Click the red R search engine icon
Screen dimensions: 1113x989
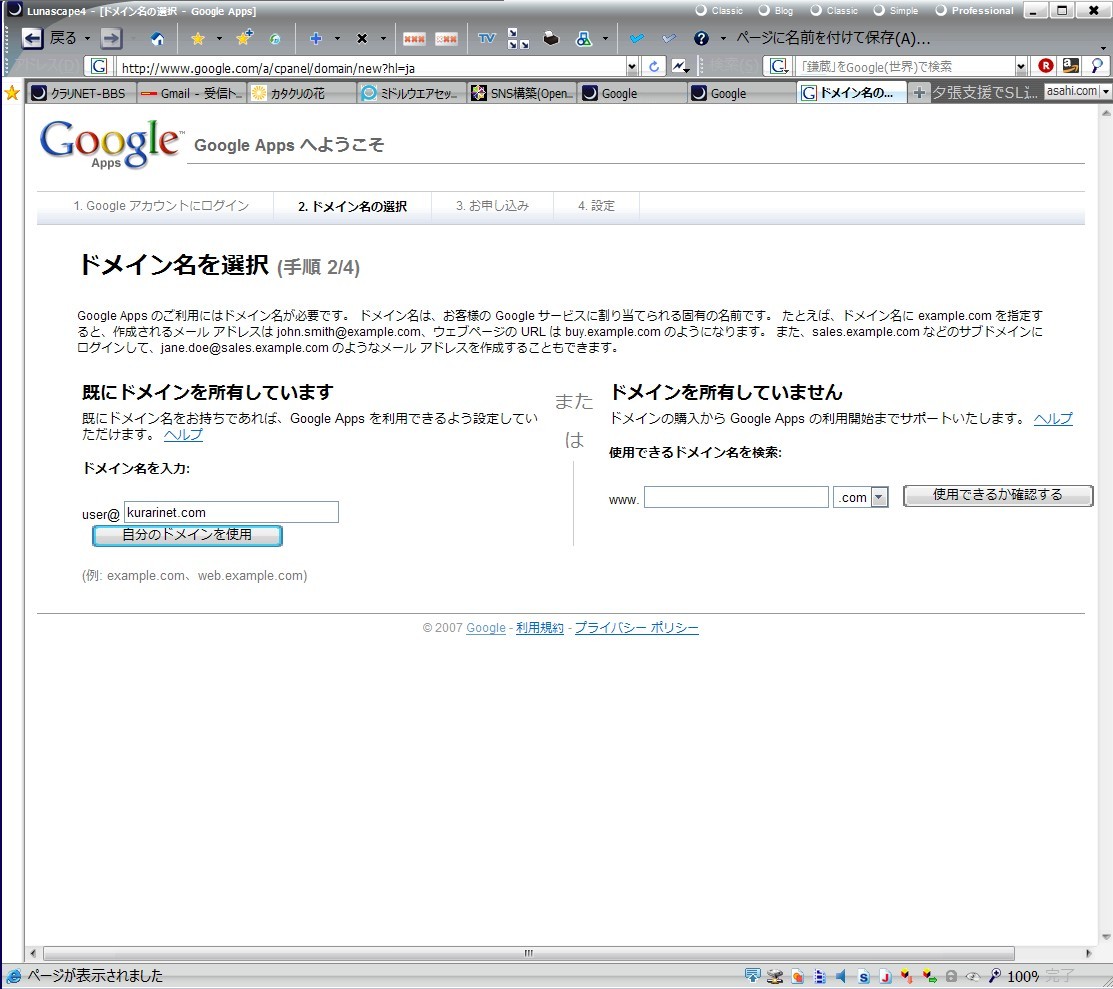[x=1046, y=66]
